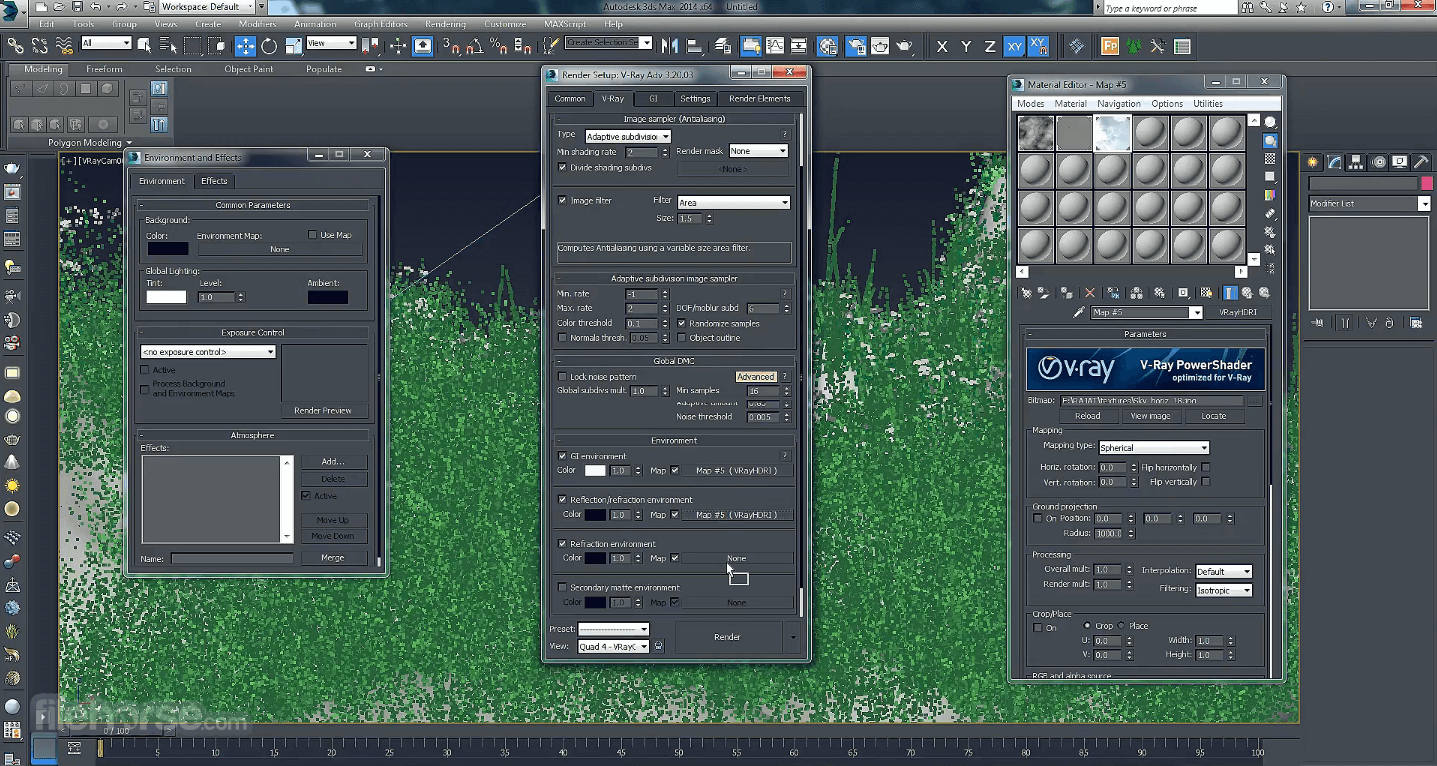Viewport: 1437px width, 766px height.
Task: Open the Modifier List dropdown
Action: click(x=1369, y=203)
